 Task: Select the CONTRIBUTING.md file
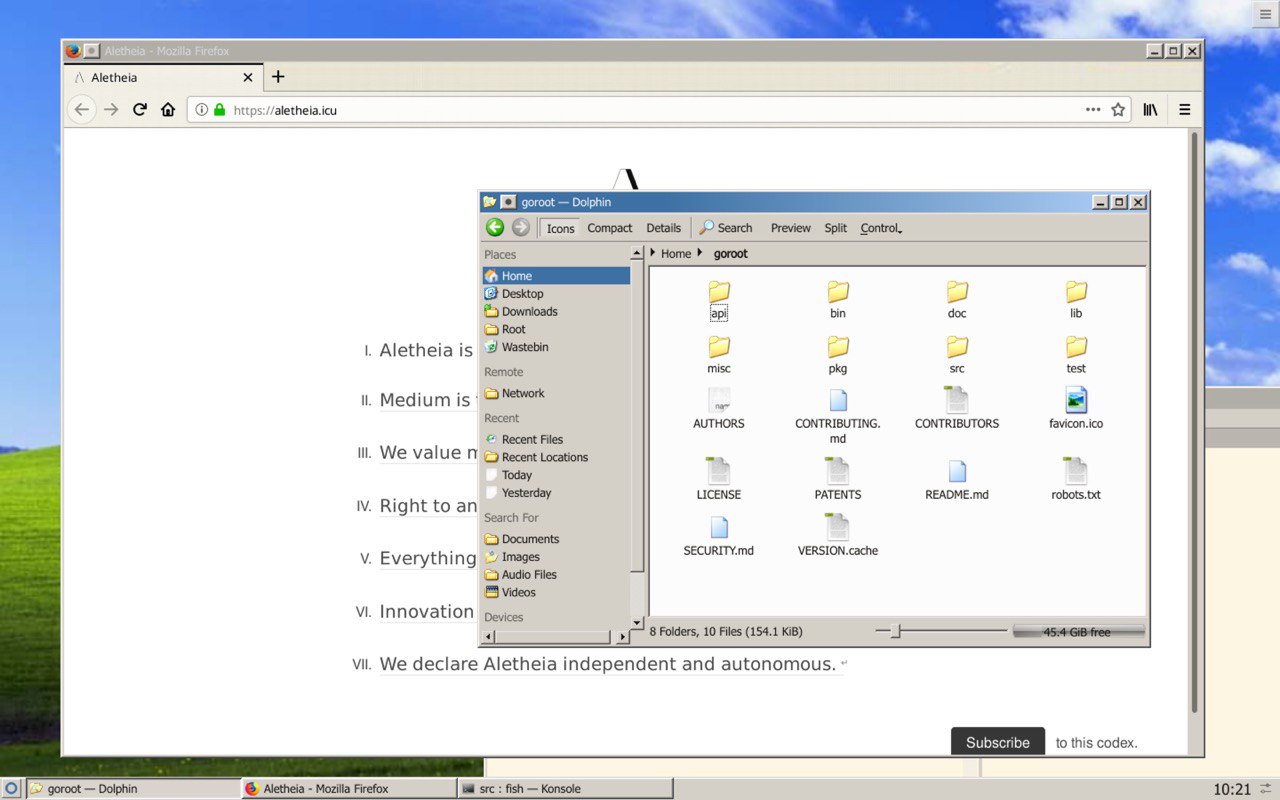pyautogui.click(x=838, y=417)
